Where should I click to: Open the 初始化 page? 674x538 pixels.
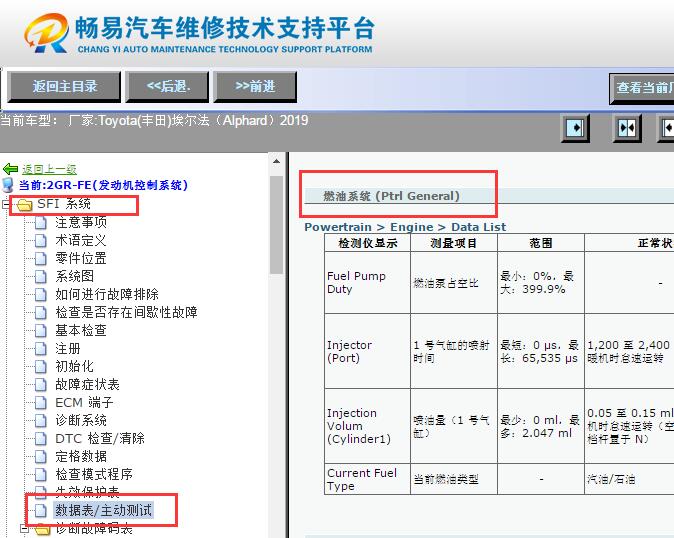click(x=74, y=367)
